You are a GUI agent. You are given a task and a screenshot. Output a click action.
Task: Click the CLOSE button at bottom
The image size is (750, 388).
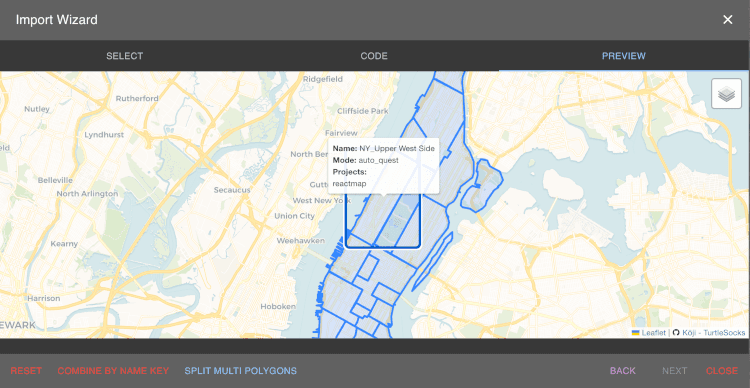click(x=722, y=371)
